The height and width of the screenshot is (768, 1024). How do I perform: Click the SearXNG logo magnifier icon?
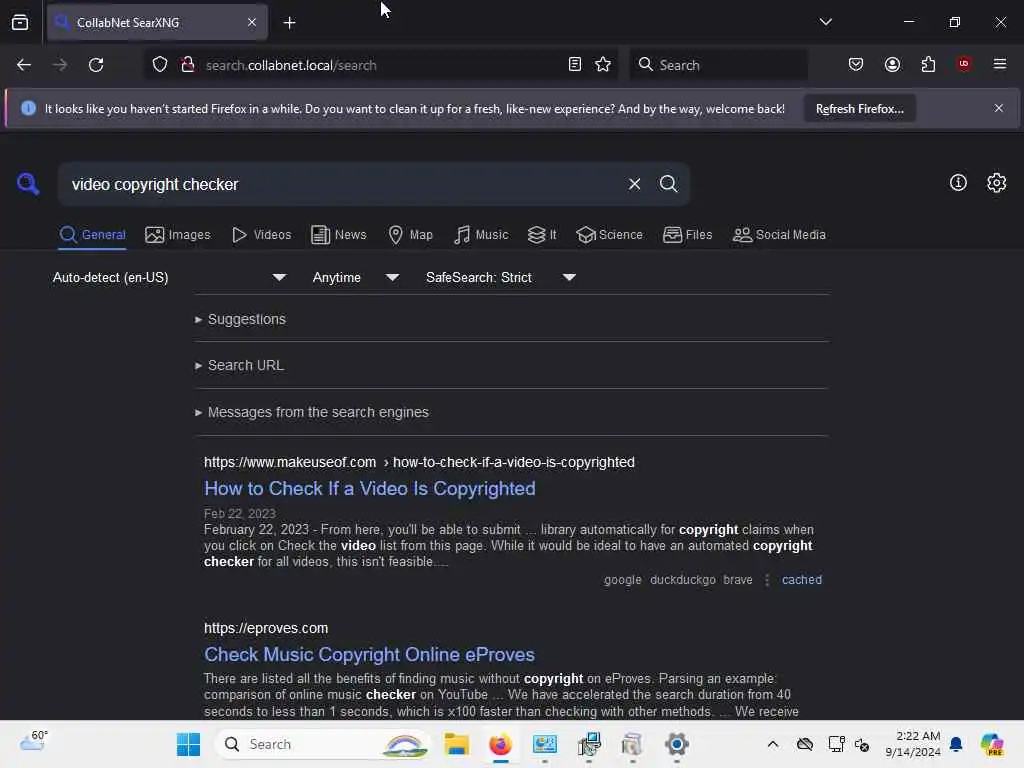(x=27, y=184)
